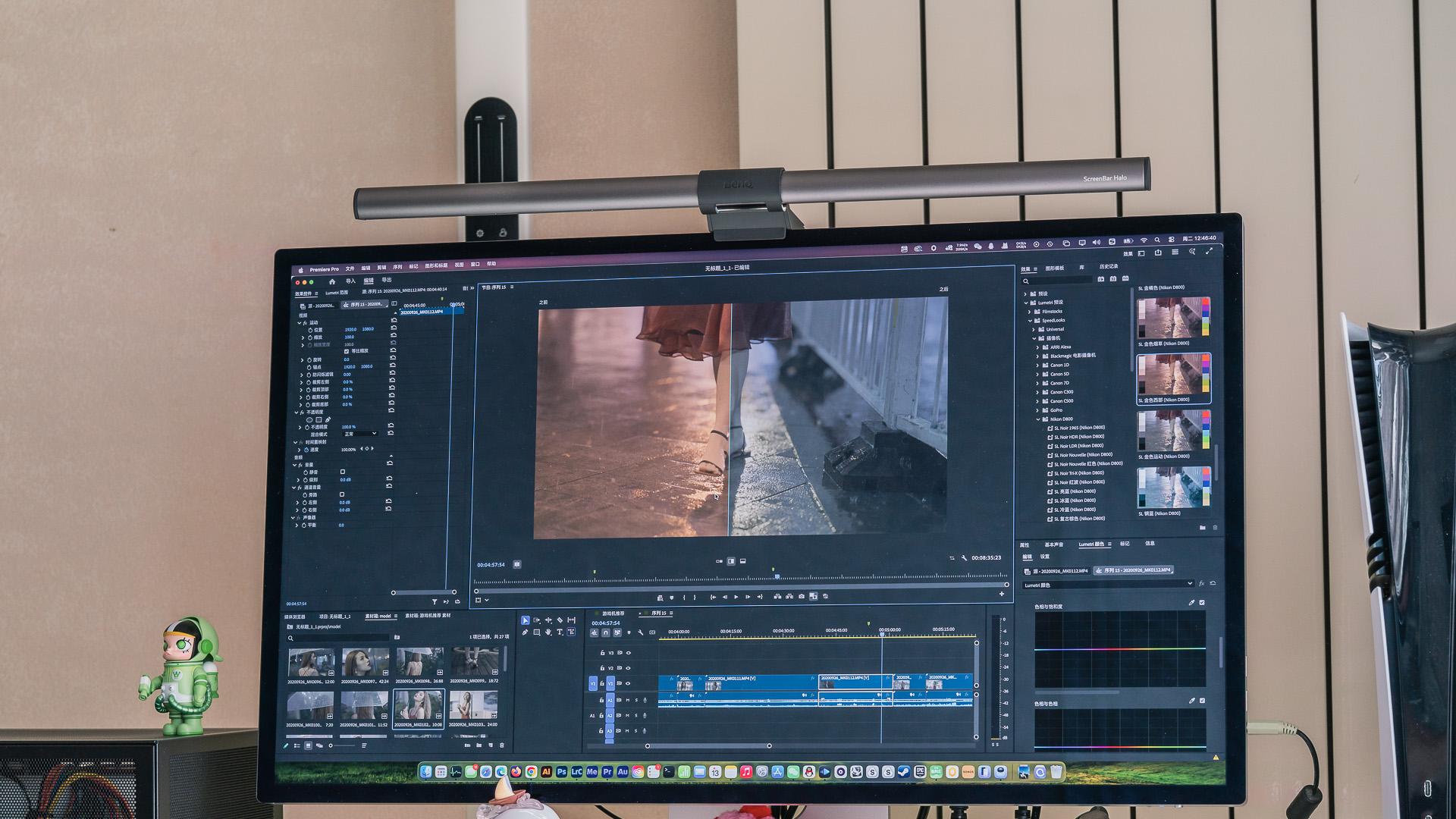Toggle V2 track visibility eye
The image size is (1456, 819).
click(x=628, y=668)
